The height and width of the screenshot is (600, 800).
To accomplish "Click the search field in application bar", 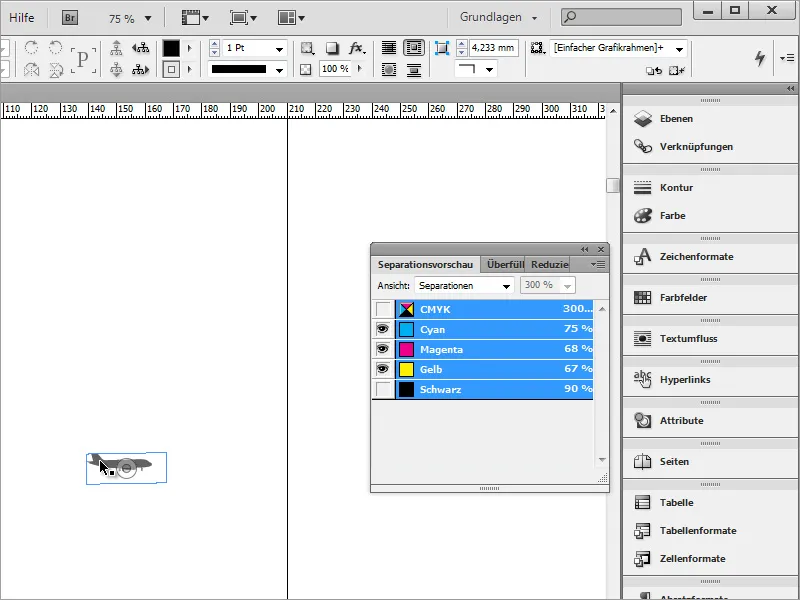I will (x=621, y=17).
